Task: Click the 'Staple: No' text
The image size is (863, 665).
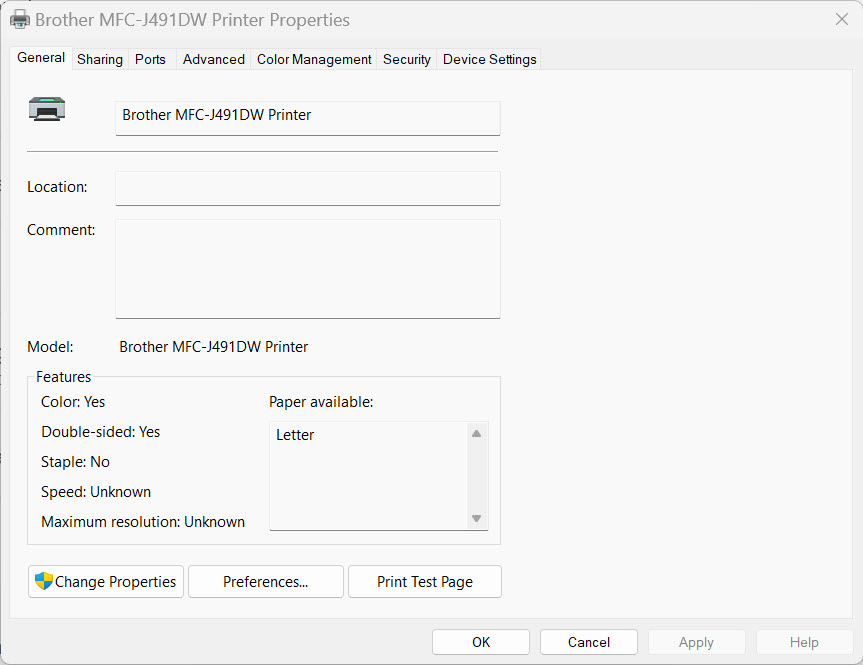Action: (x=75, y=462)
